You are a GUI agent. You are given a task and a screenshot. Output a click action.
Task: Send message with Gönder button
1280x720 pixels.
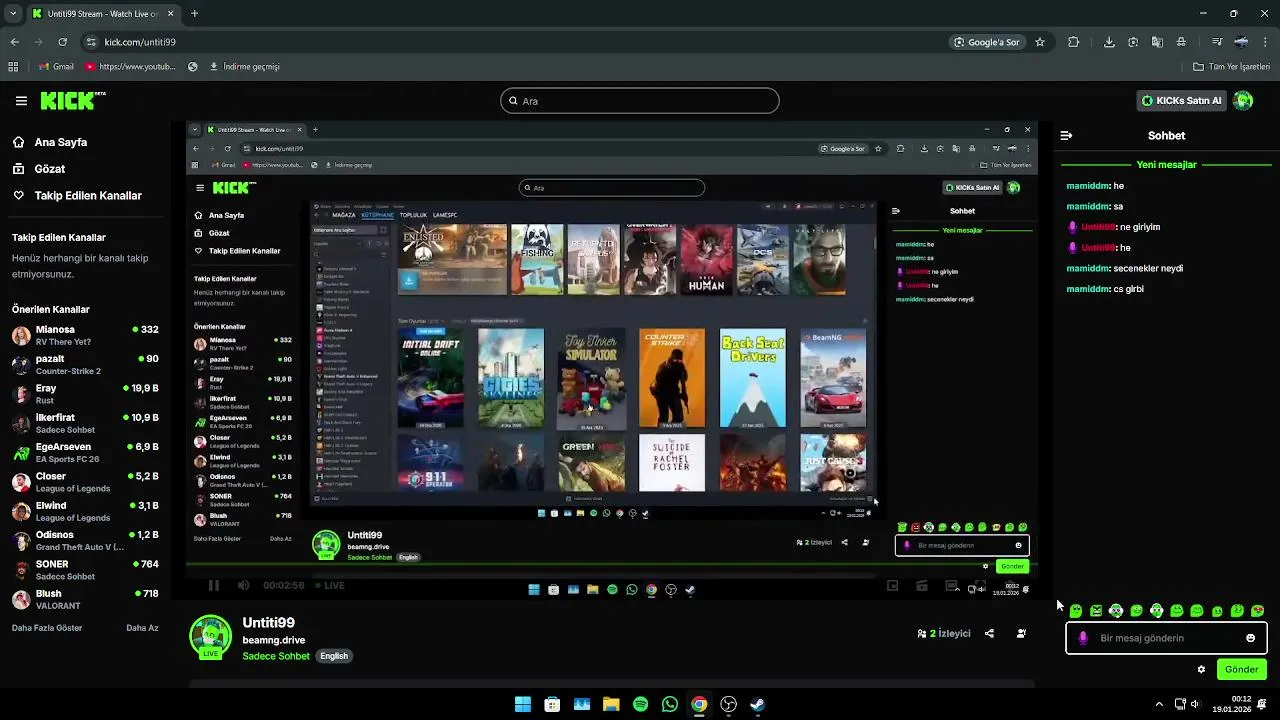(x=1241, y=669)
